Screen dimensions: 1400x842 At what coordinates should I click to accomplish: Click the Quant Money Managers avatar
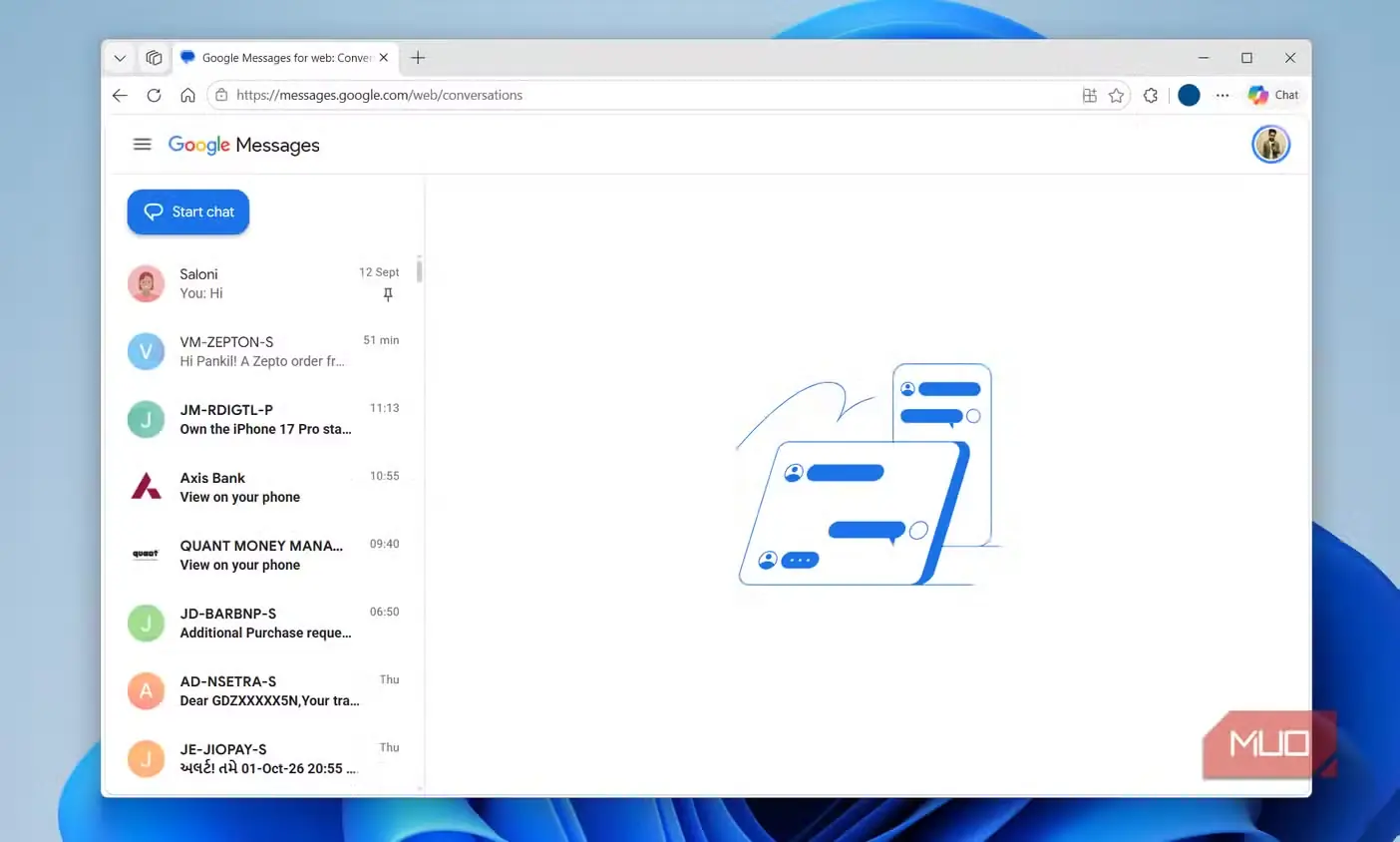click(x=147, y=555)
